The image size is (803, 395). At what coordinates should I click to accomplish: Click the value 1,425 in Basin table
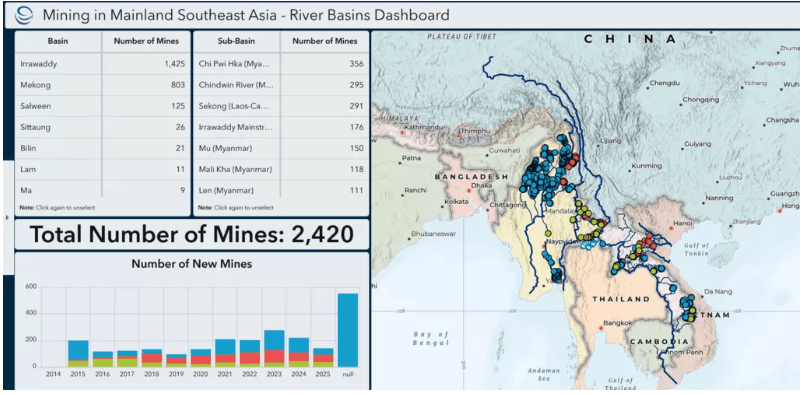pos(175,64)
